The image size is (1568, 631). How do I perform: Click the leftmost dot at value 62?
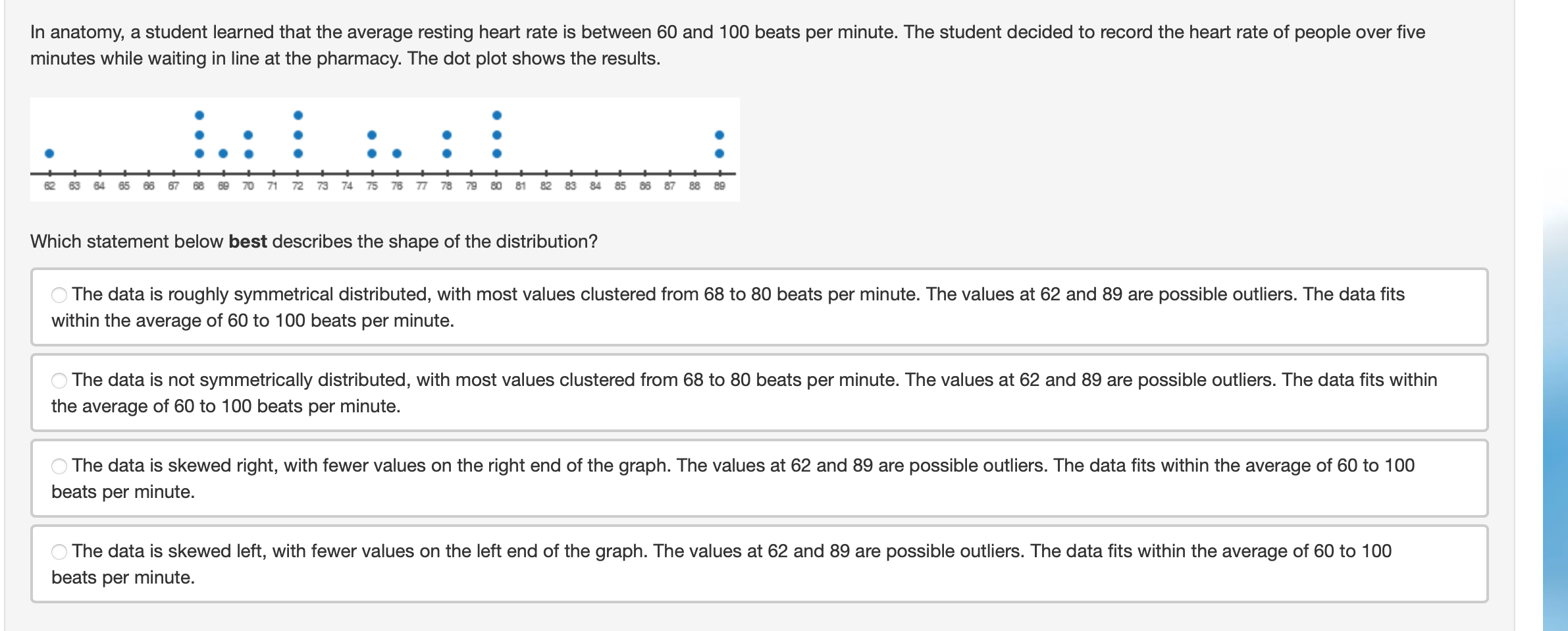click(x=49, y=155)
